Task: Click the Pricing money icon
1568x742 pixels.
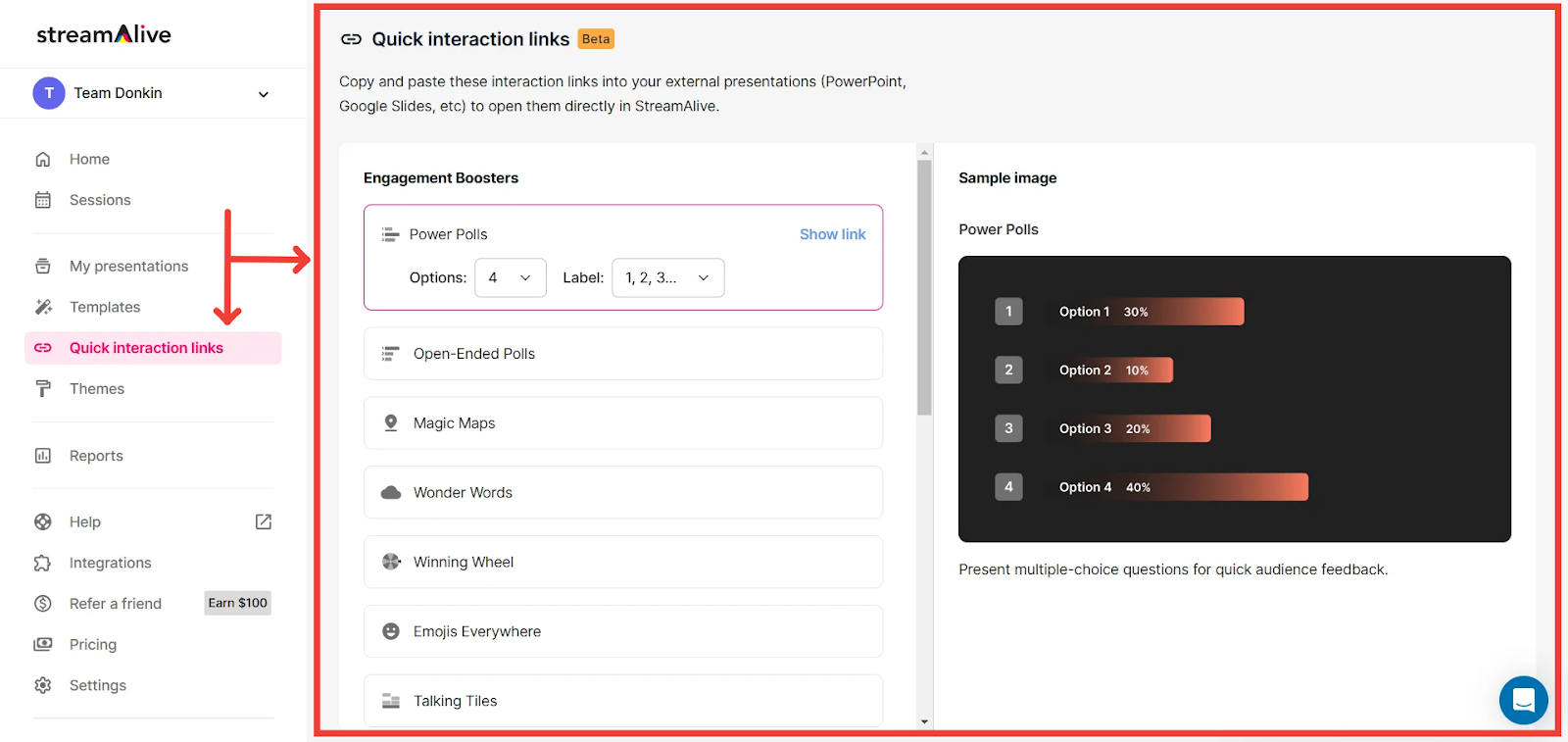Action: (x=43, y=645)
